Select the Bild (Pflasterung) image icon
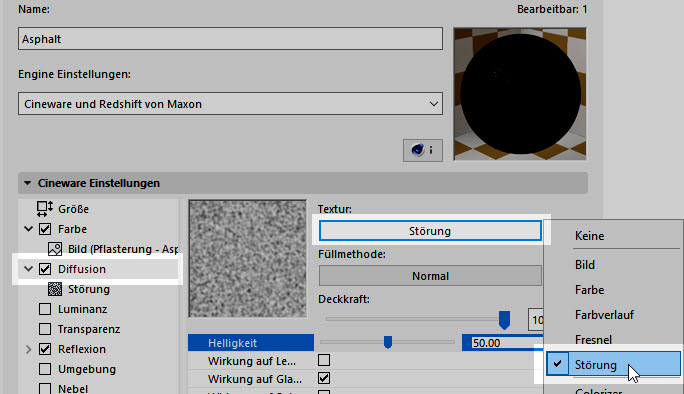The height and width of the screenshot is (394, 684). [x=55, y=249]
